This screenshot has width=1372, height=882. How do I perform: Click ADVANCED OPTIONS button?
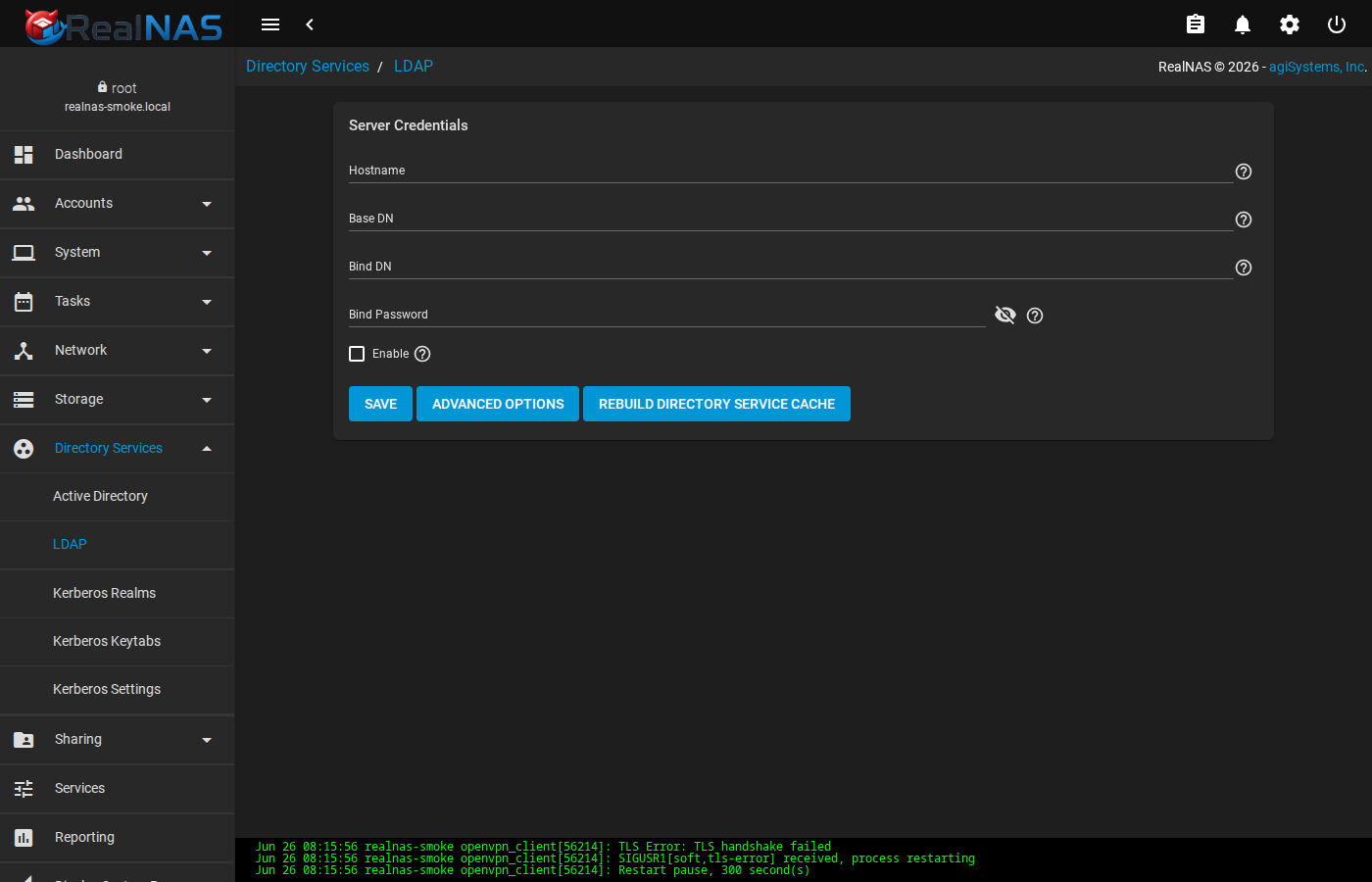coord(498,404)
